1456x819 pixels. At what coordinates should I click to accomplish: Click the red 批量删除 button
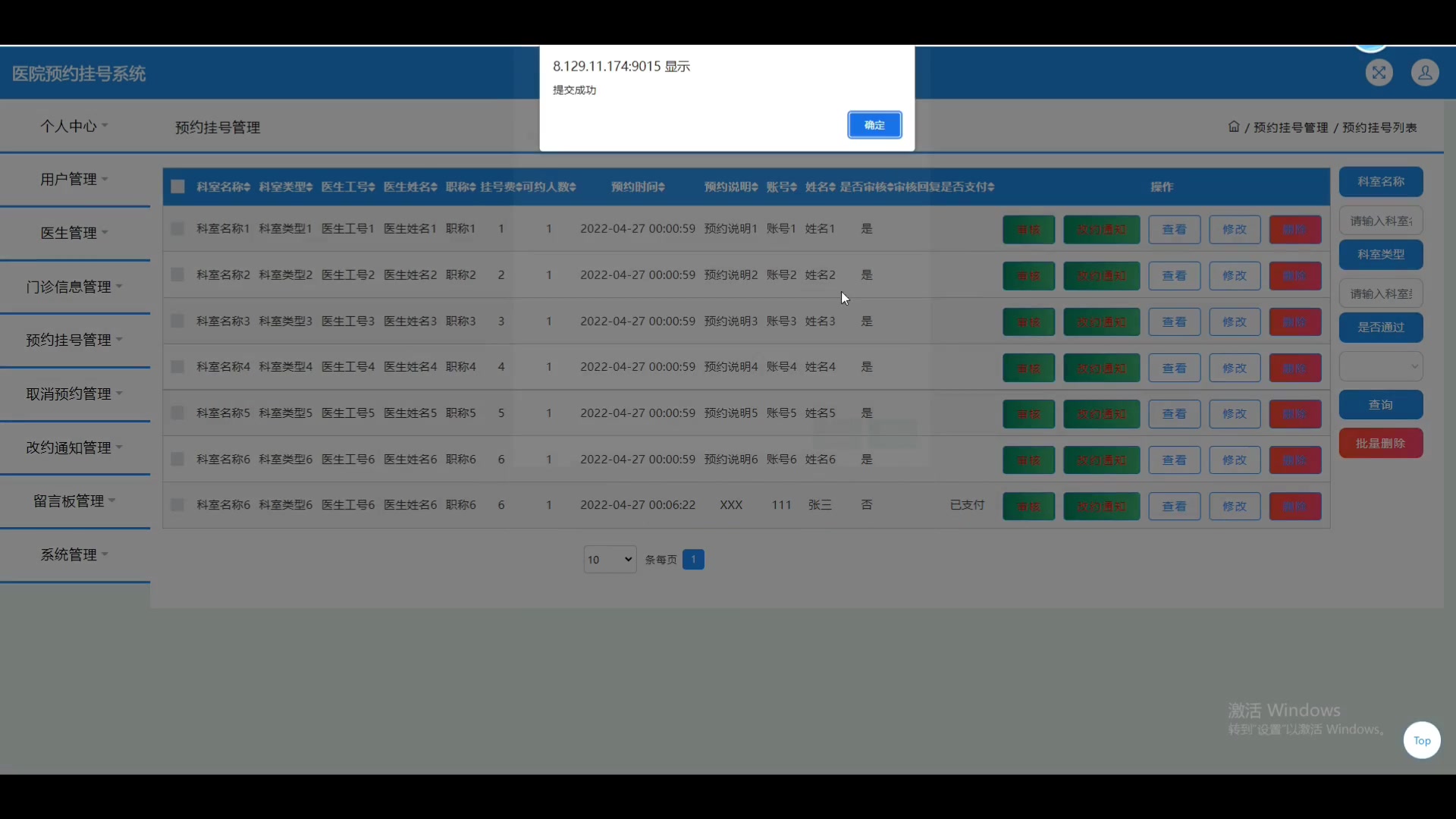1381,443
